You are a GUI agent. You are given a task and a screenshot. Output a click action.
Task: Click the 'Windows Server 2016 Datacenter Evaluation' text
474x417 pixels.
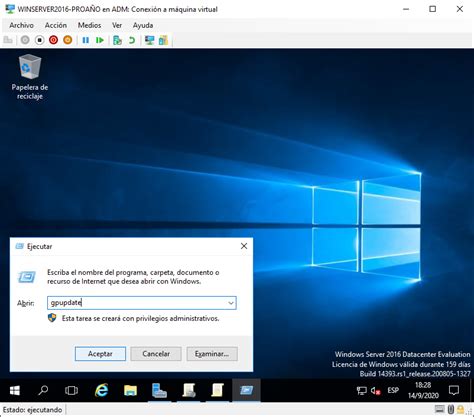pos(402,354)
